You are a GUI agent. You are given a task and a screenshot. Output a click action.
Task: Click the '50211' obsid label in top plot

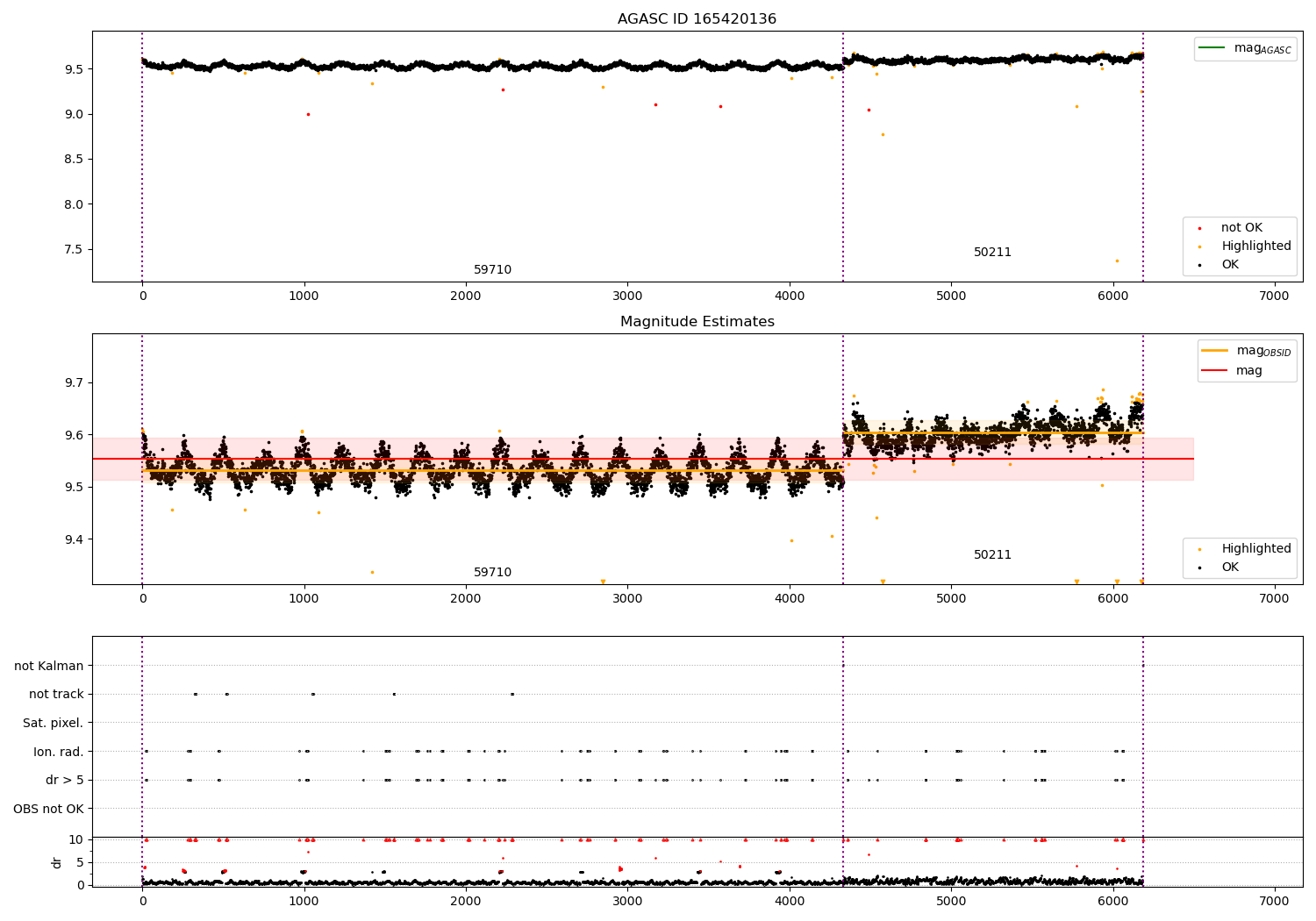[992, 253]
